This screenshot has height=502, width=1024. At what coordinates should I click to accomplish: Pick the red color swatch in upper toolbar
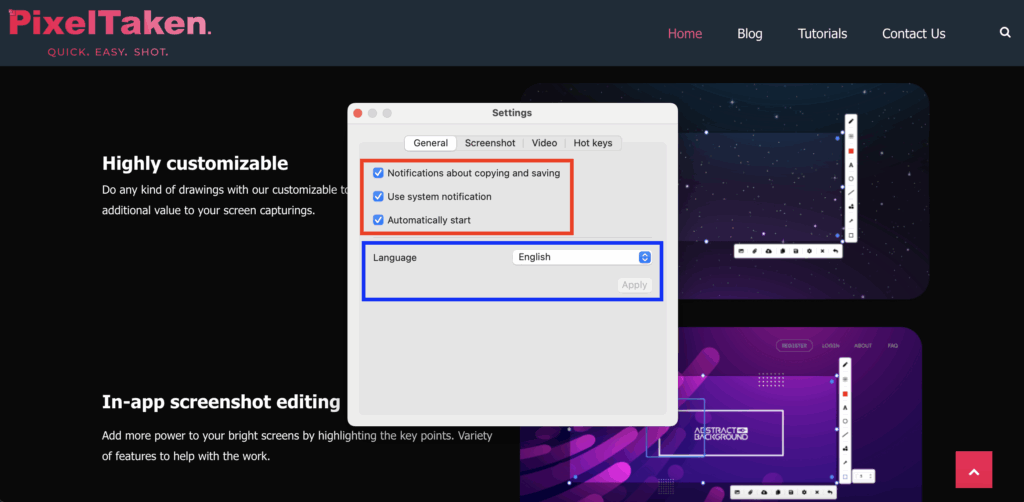851,150
